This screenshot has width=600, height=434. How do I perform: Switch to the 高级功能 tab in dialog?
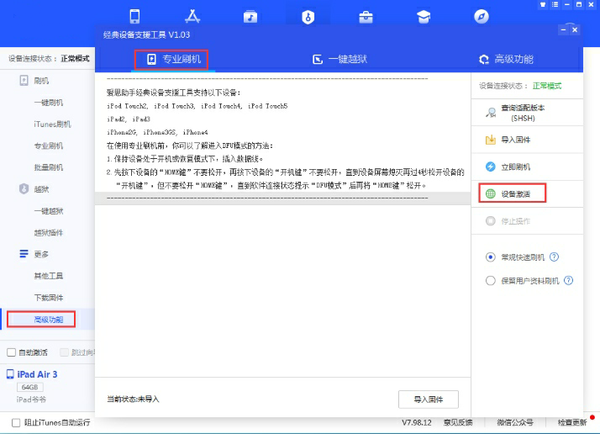[506, 59]
